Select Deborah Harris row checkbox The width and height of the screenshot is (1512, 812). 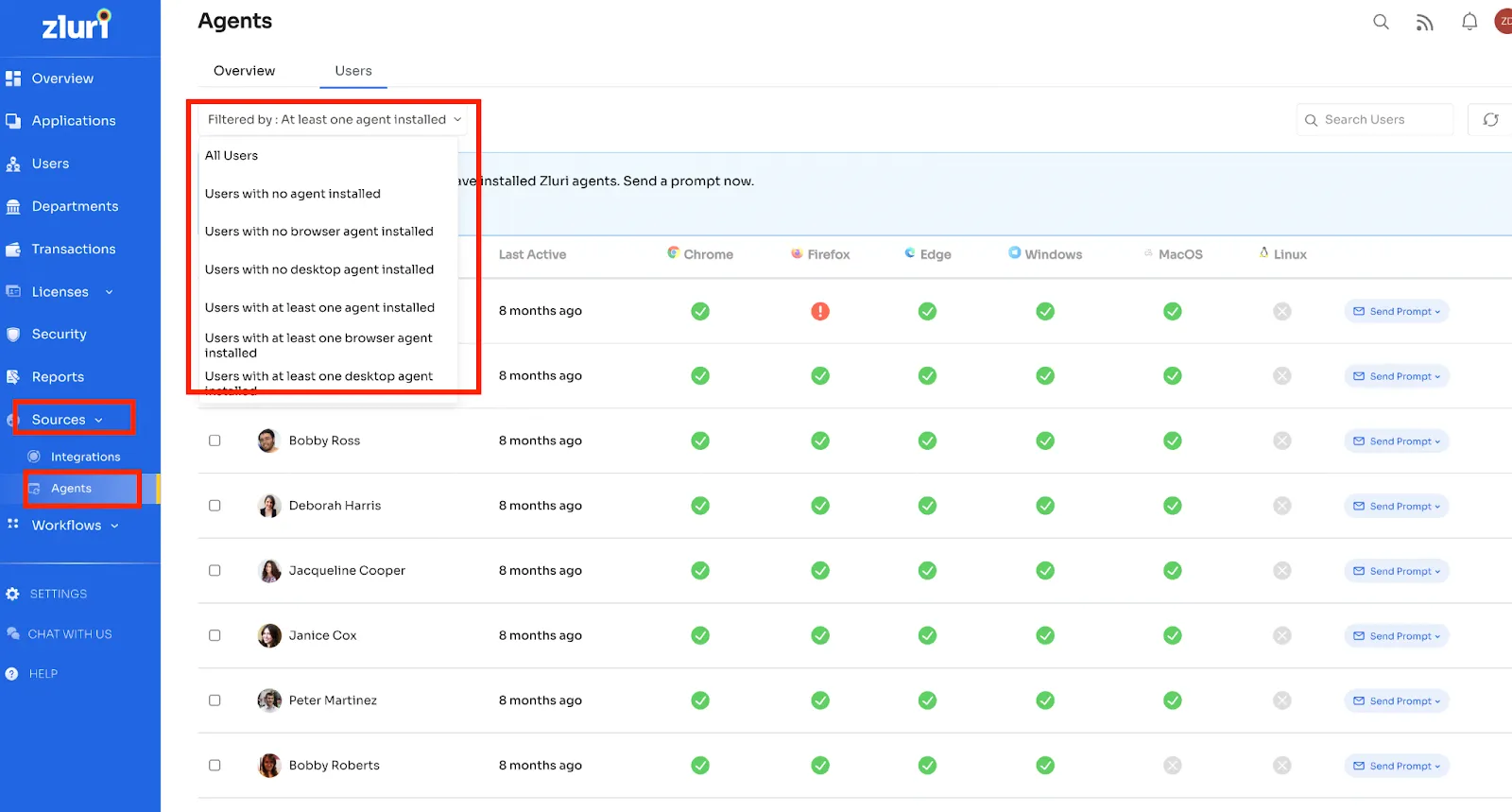[215, 506]
